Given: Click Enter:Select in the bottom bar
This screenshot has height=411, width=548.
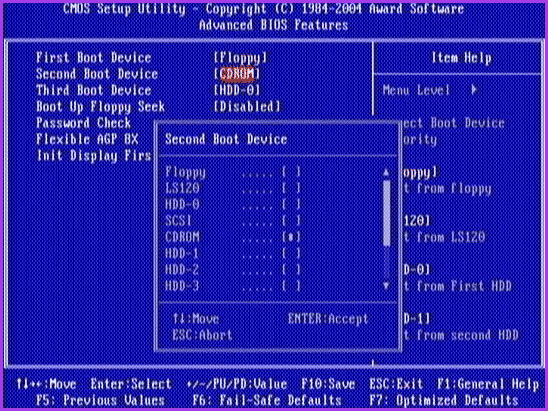Looking at the screenshot, I should [131, 384].
